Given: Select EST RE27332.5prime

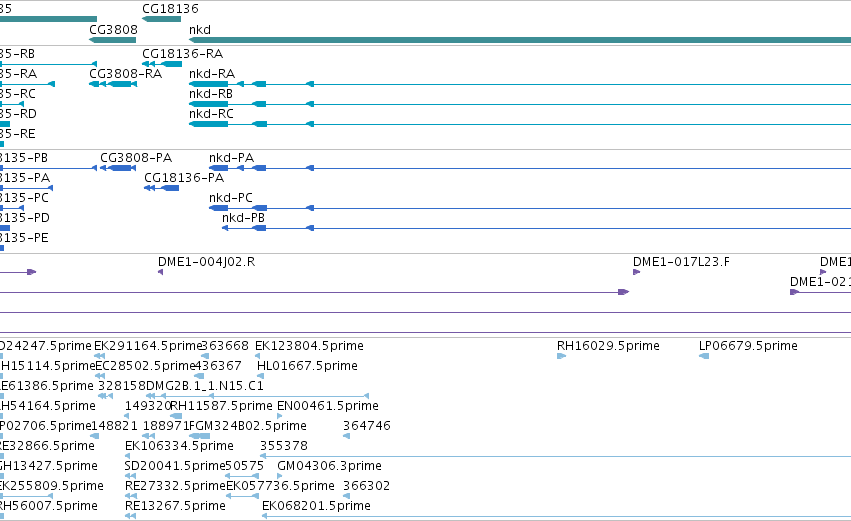Looking at the screenshot, I should [175, 487].
